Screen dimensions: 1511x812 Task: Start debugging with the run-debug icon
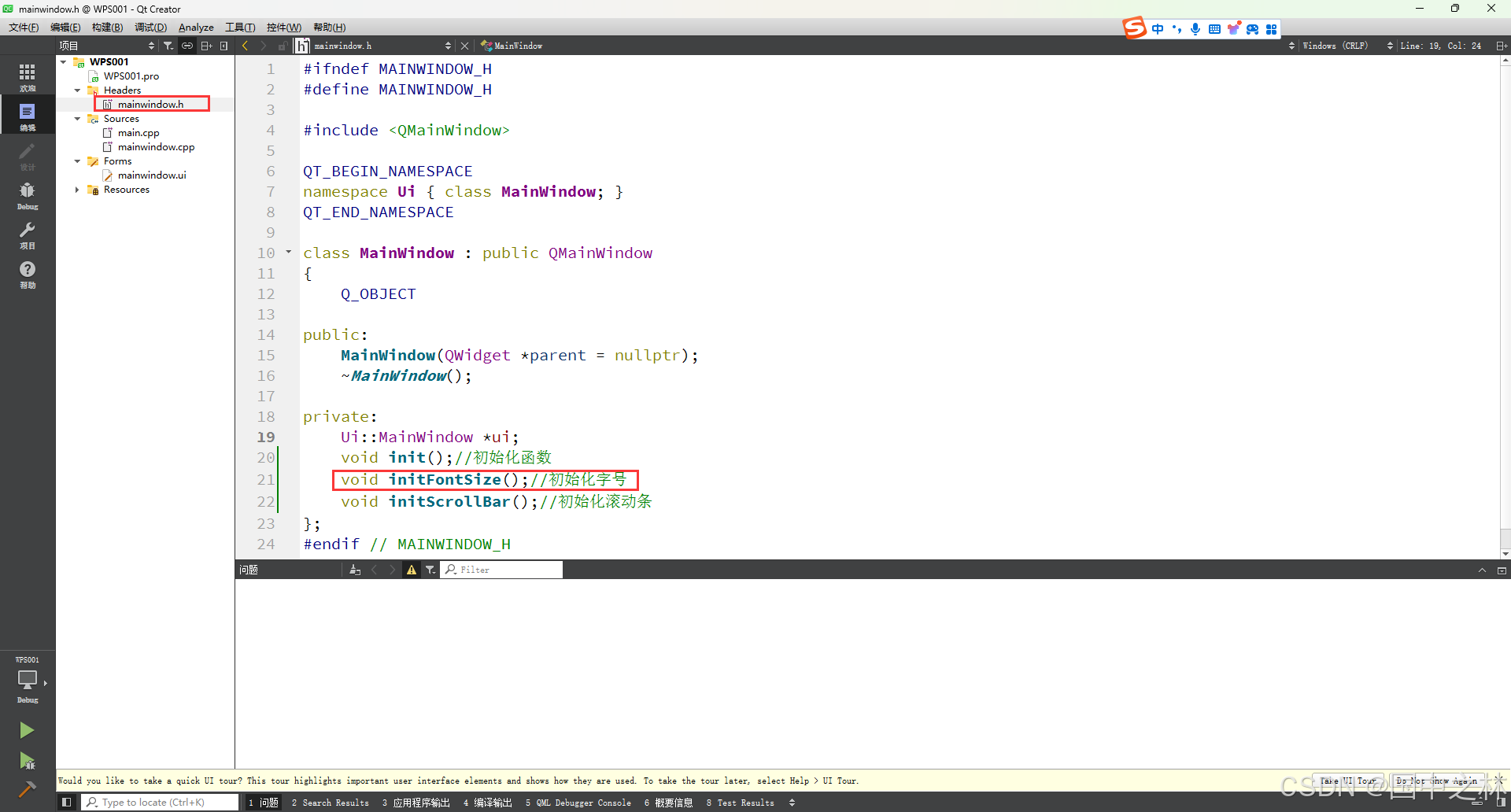coord(27,760)
